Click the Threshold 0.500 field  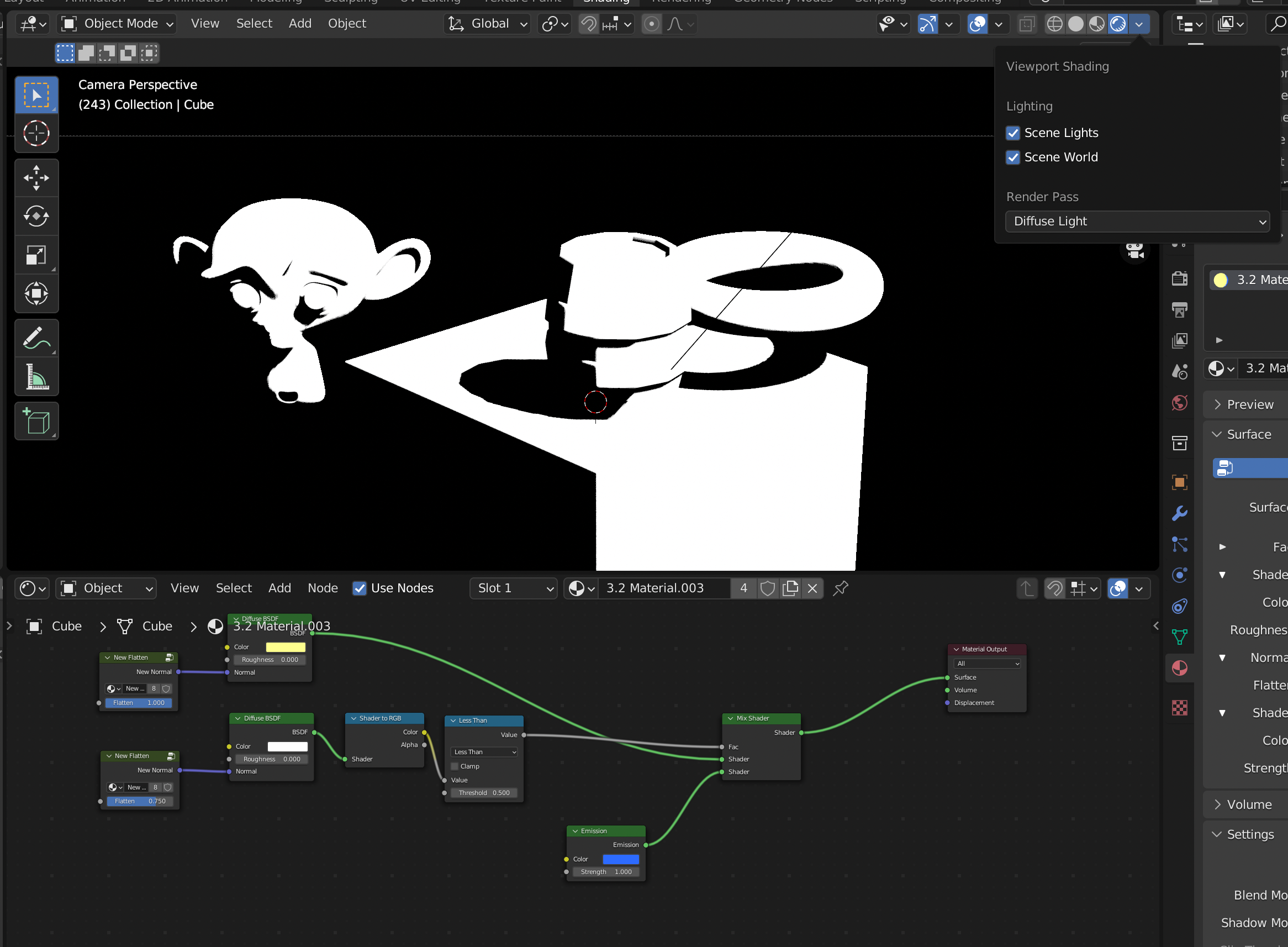pyautogui.click(x=484, y=793)
